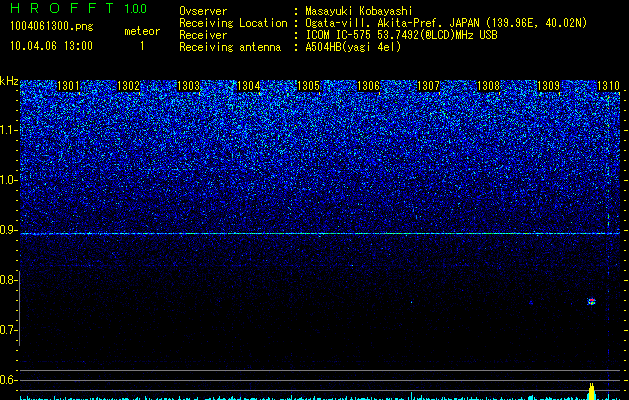Viewport: 629px width, 400px height.
Task: Click the 0.7 kHz axis label
Action: [x=9, y=330]
